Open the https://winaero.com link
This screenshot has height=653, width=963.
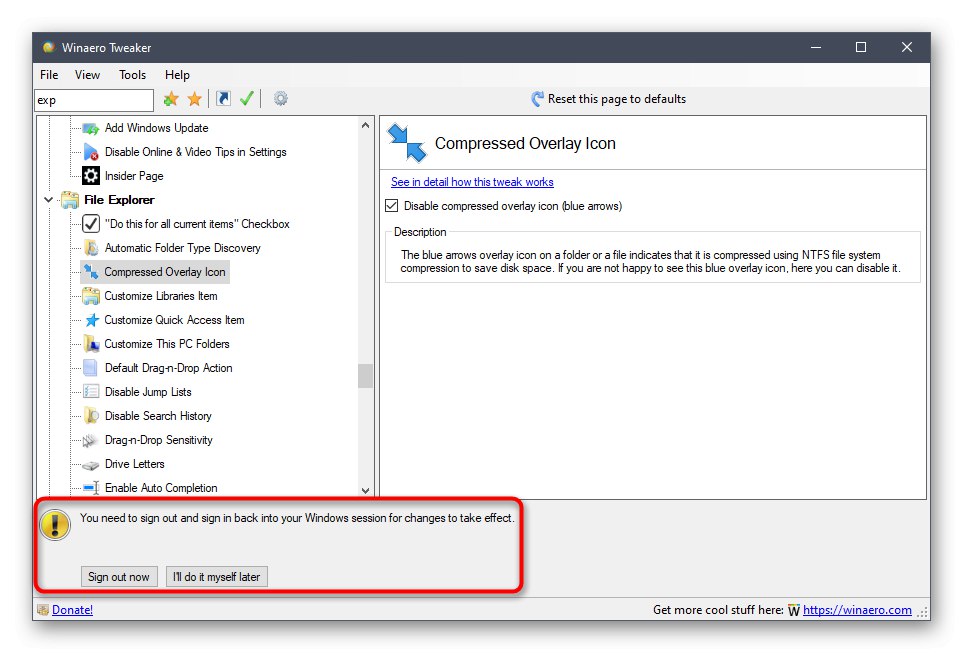(857, 610)
